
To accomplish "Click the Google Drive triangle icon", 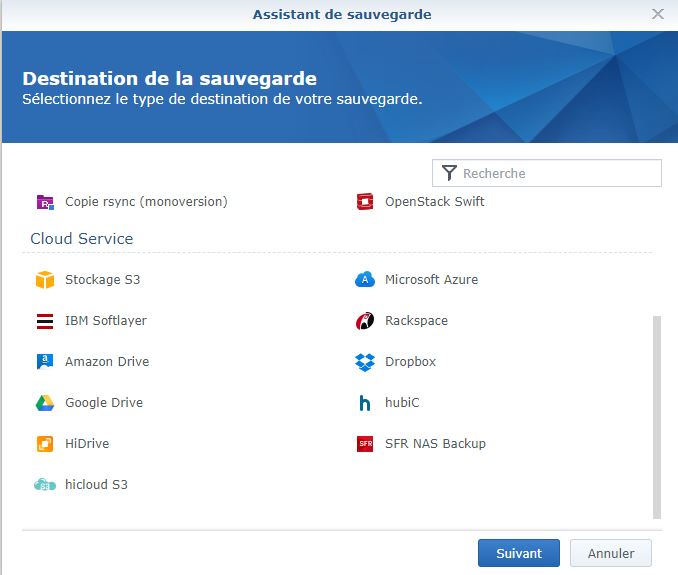I will click(x=45, y=403).
